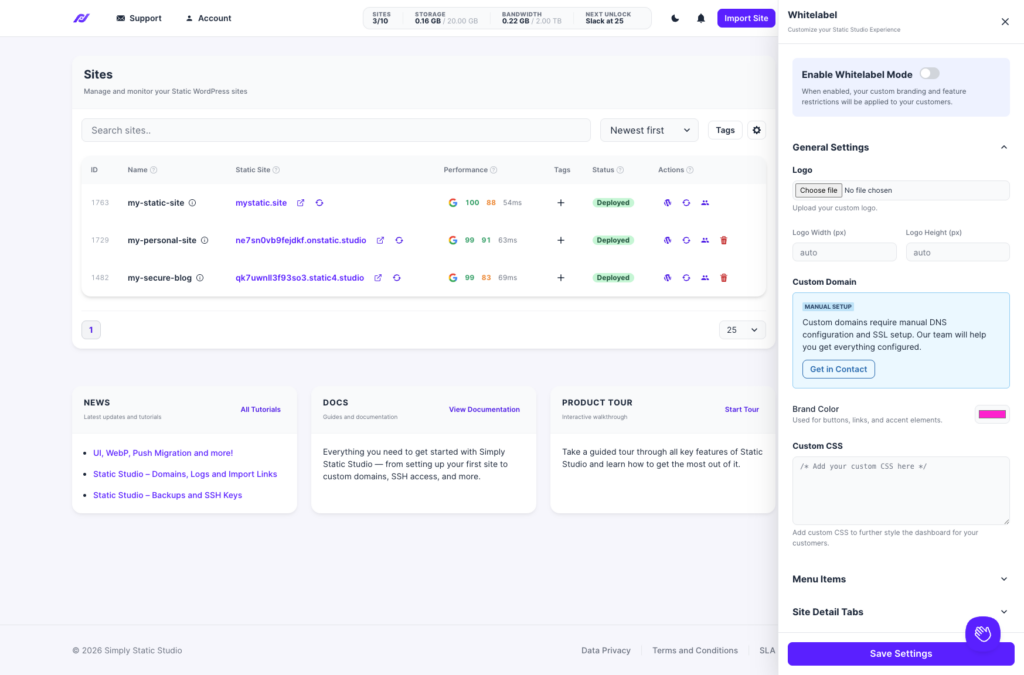The height and width of the screenshot is (675, 1024).
Task: Save Settings in Whitelabel panel
Action: 901,653
